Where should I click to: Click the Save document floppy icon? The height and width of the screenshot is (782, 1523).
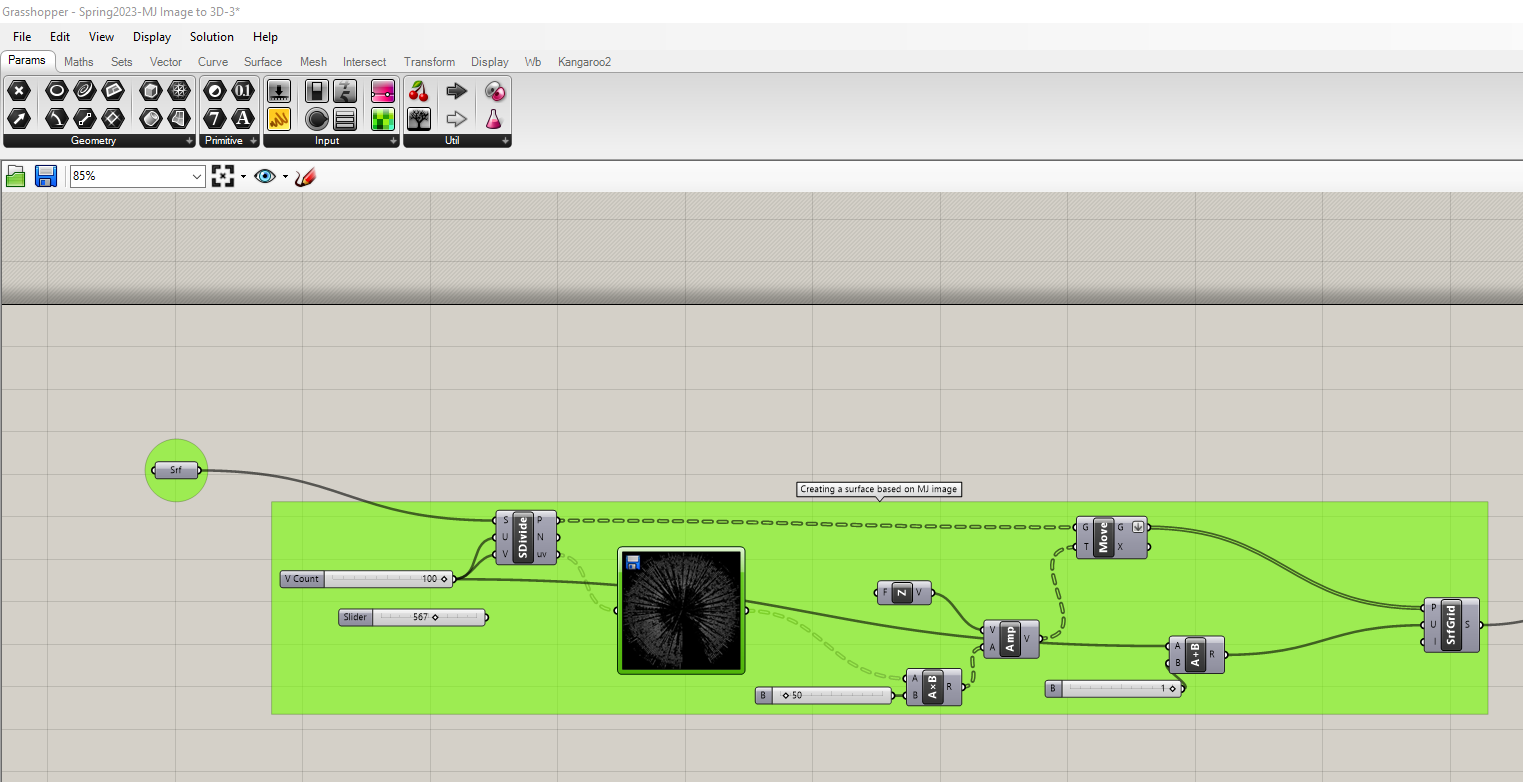46,177
